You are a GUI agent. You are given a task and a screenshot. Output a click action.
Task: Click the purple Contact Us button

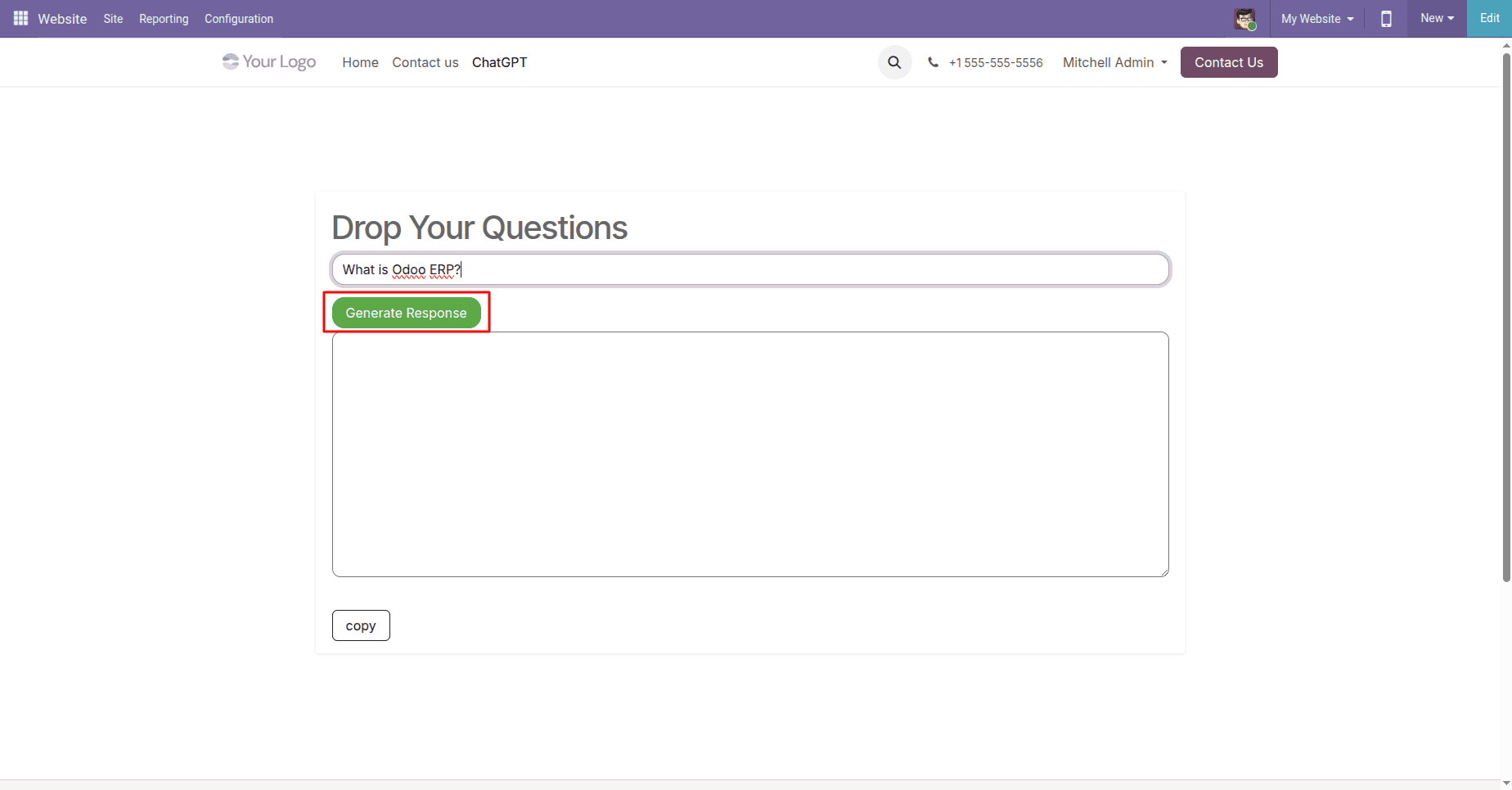(x=1229, y=62)
